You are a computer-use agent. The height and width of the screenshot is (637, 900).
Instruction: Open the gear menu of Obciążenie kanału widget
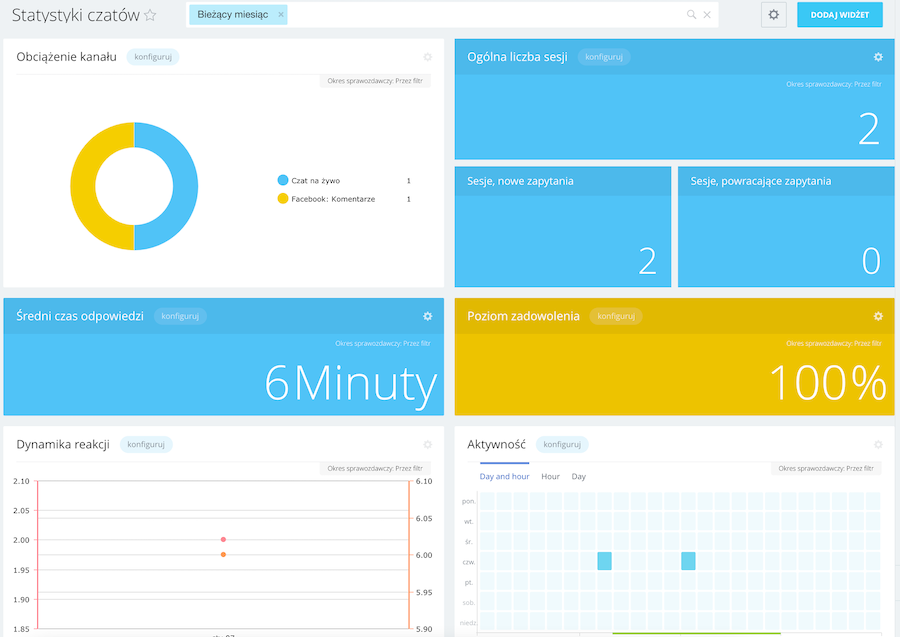[x=428, y=57]
